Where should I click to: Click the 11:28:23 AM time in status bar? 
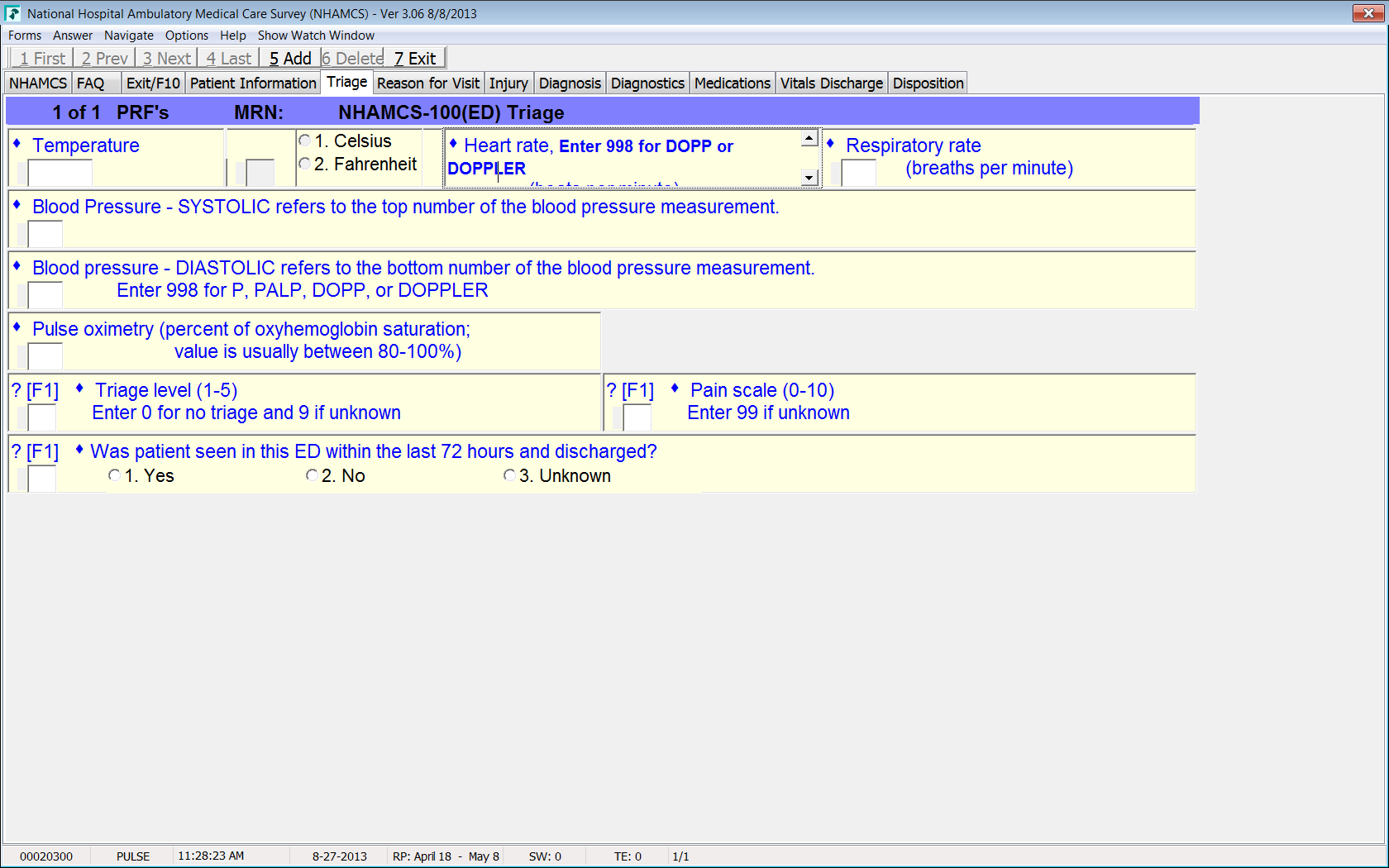pos(211,856)
